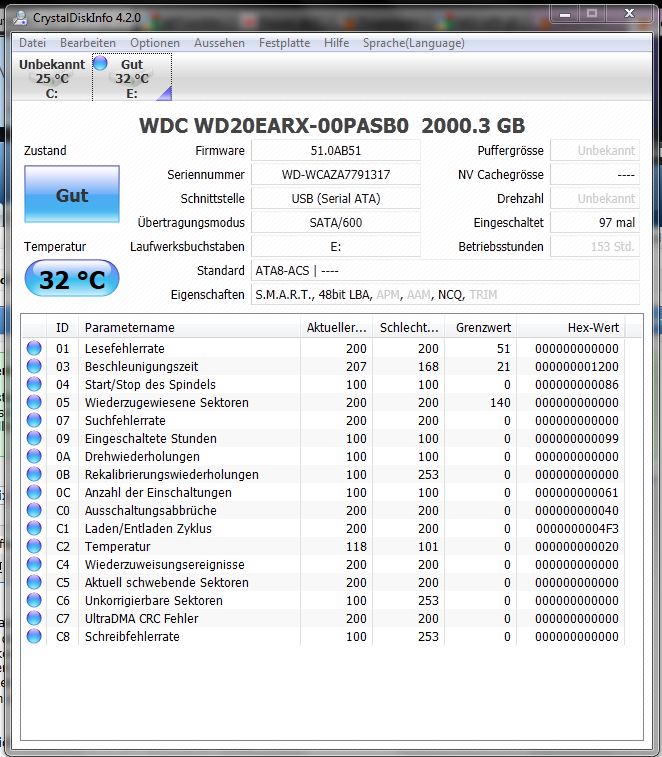Click status orb for Schreibfehlerrate row
The image size is (662, 757).
(34, 636)
